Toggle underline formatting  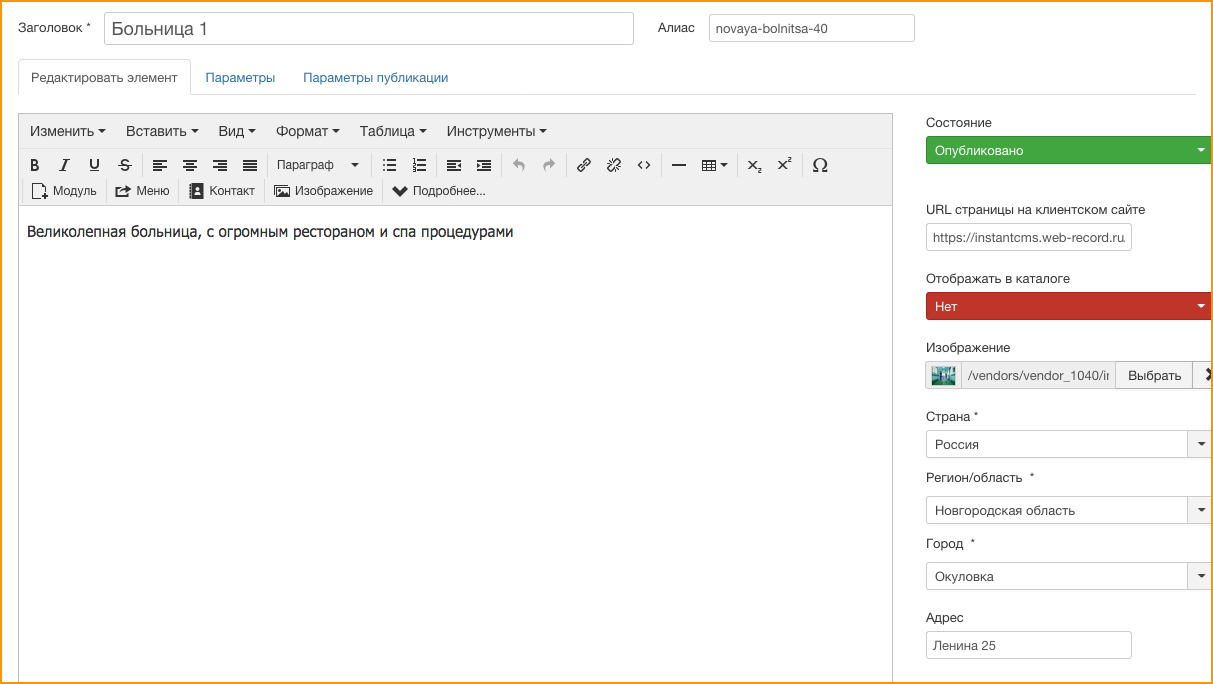(x=94, y=165)
